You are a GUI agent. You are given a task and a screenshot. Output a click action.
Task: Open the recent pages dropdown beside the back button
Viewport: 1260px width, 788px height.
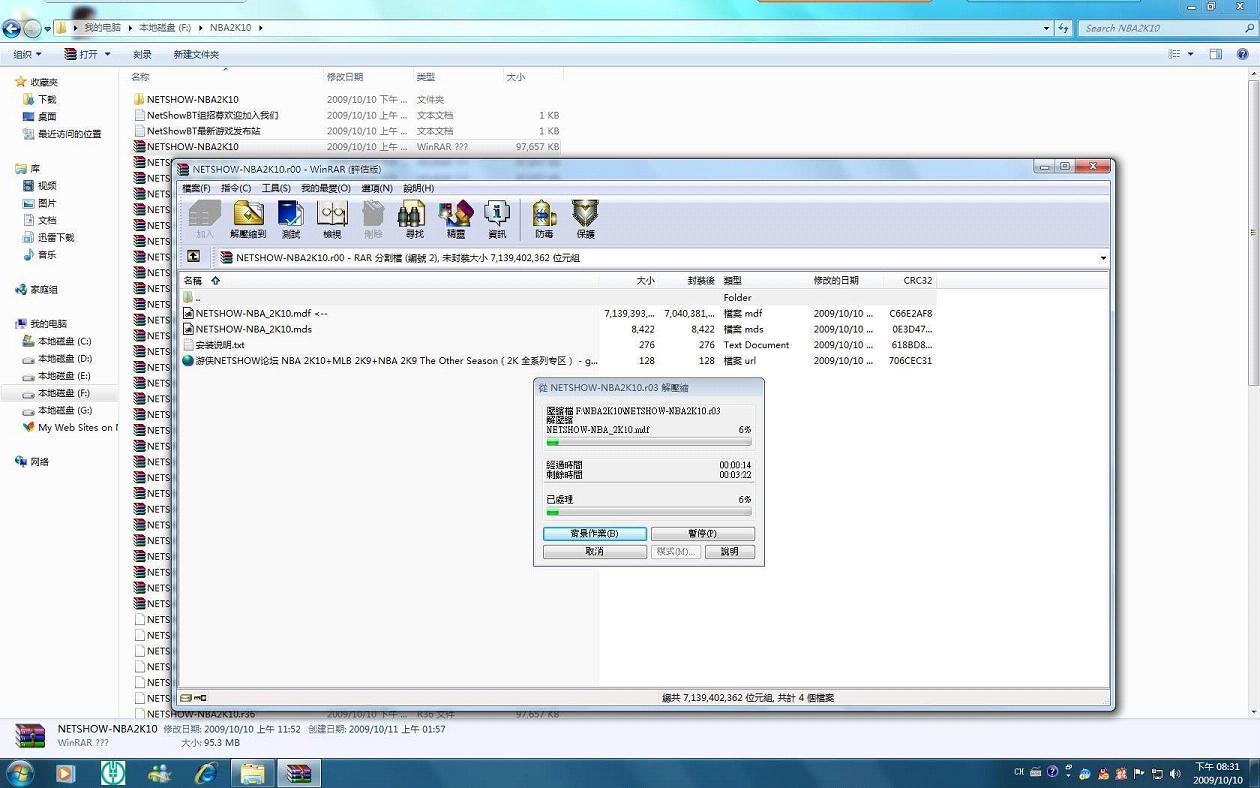point(47,29)
